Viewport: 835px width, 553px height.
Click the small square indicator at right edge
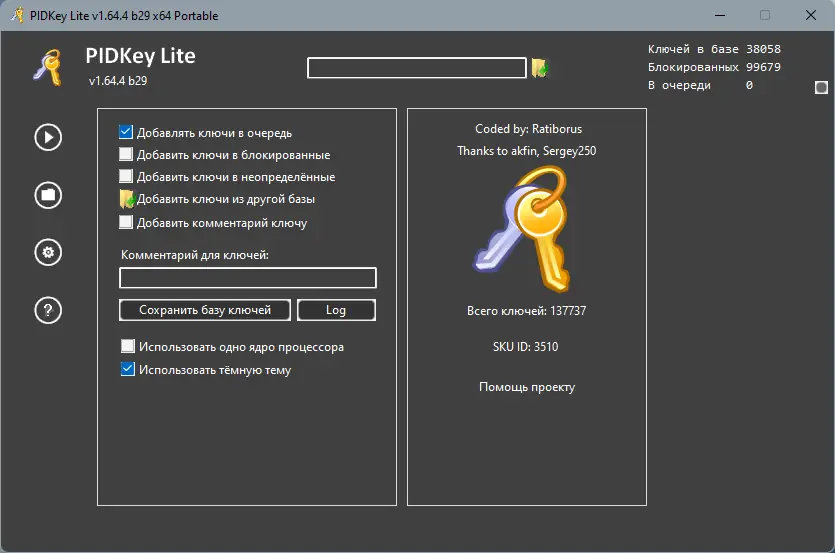click(821, 87)
